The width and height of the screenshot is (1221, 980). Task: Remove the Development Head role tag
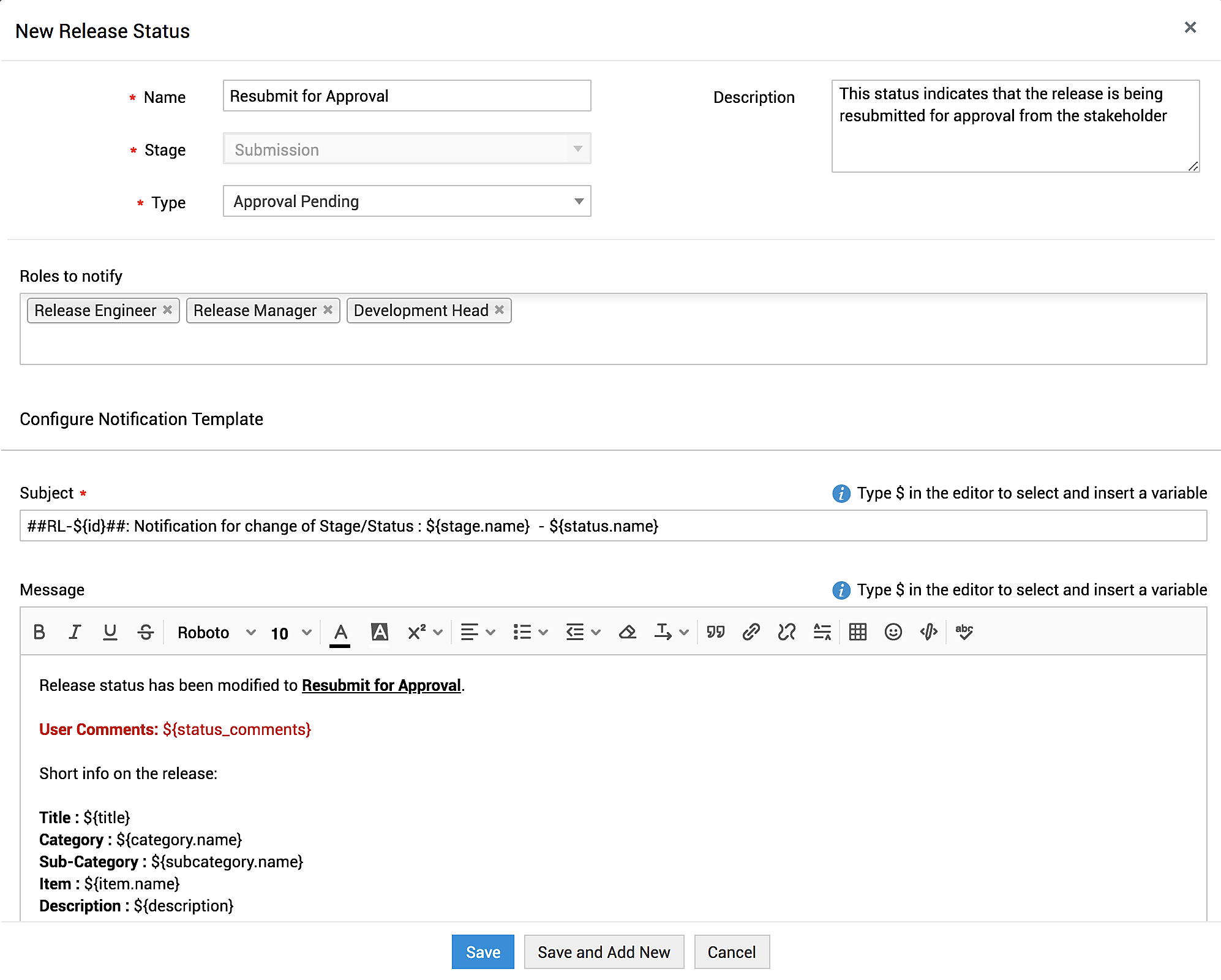(x=500, y=310)
